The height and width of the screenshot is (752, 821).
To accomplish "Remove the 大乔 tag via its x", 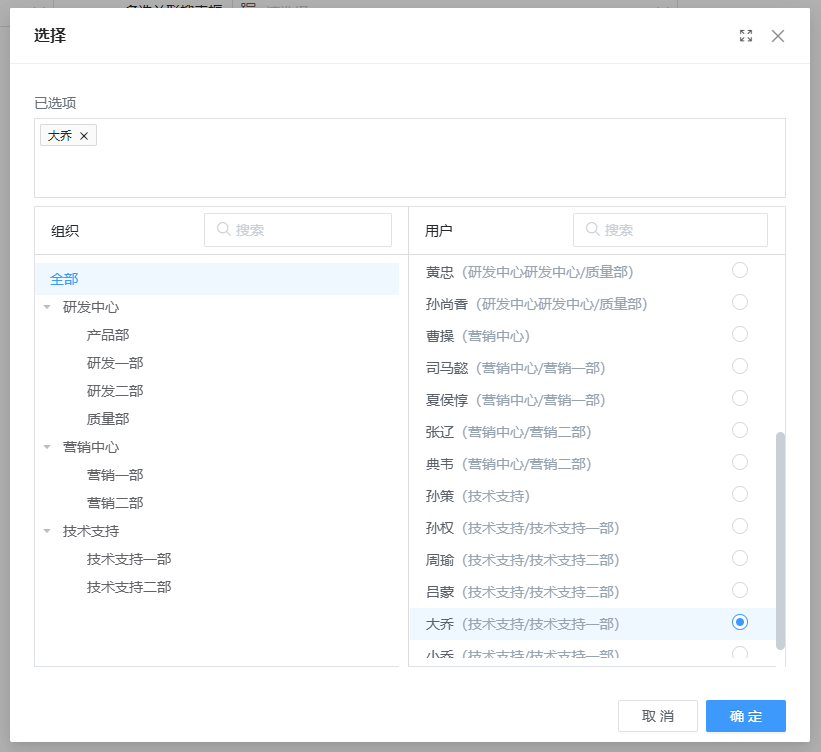I will (x=84, y=136).
